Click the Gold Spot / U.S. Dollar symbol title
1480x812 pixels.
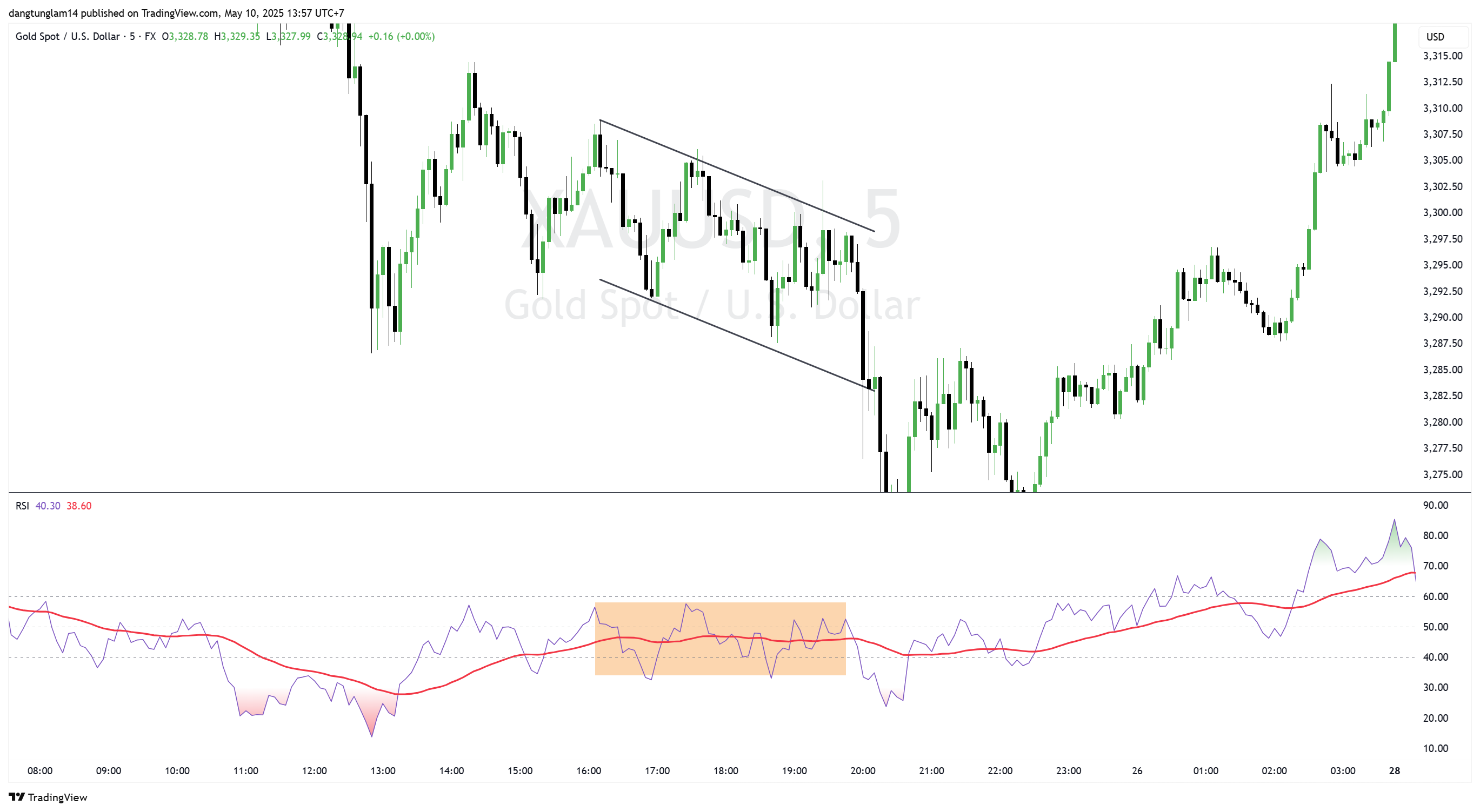coord(68,36)
